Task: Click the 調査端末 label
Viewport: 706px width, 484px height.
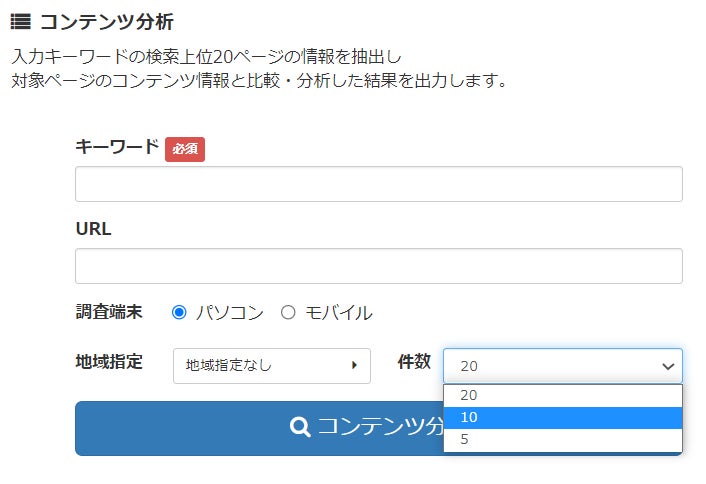Action: [x=109, y=312]
